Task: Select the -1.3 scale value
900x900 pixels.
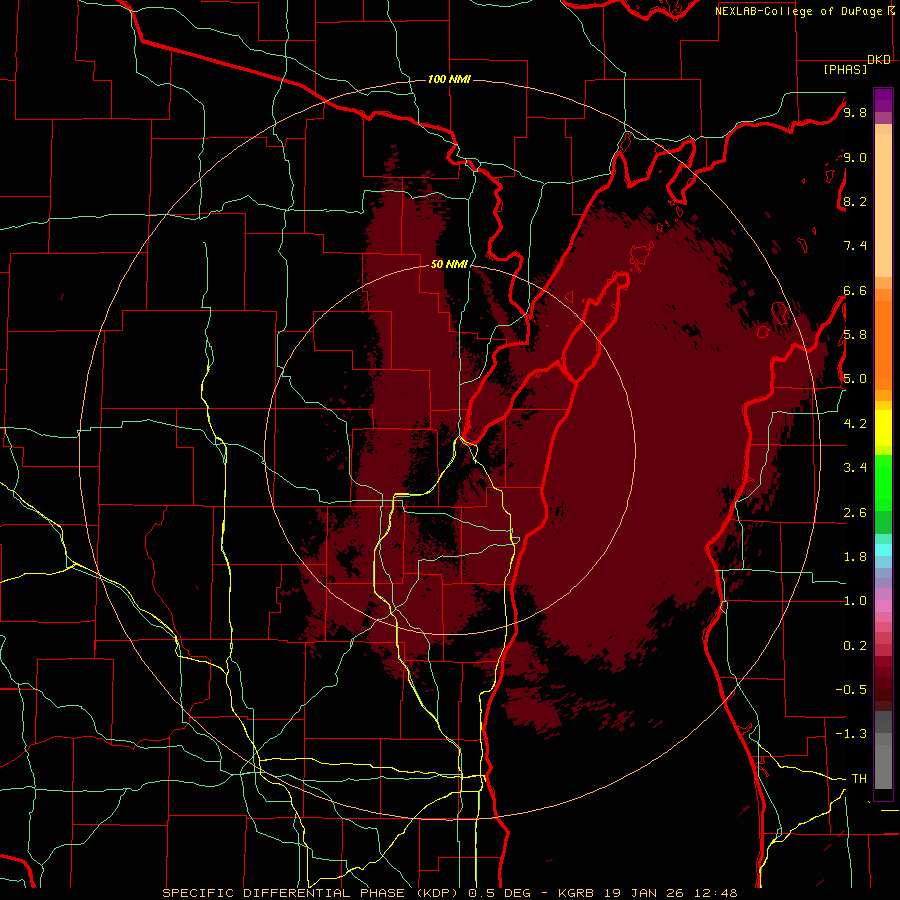Action: (851, 734)
